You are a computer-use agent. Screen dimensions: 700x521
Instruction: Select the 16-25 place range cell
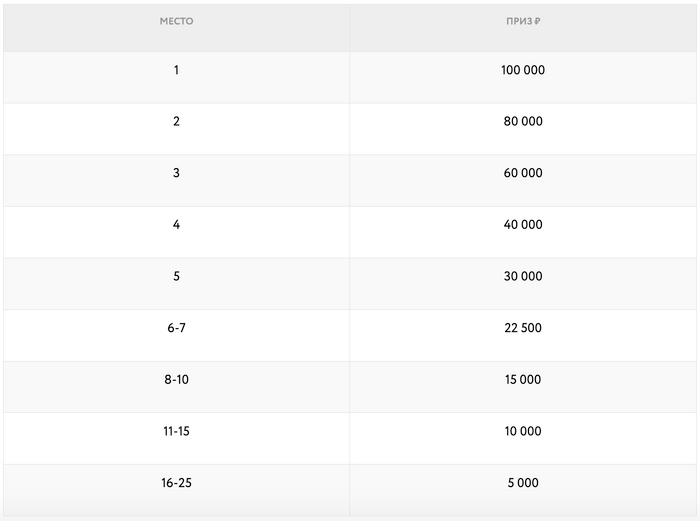point(176,483)
